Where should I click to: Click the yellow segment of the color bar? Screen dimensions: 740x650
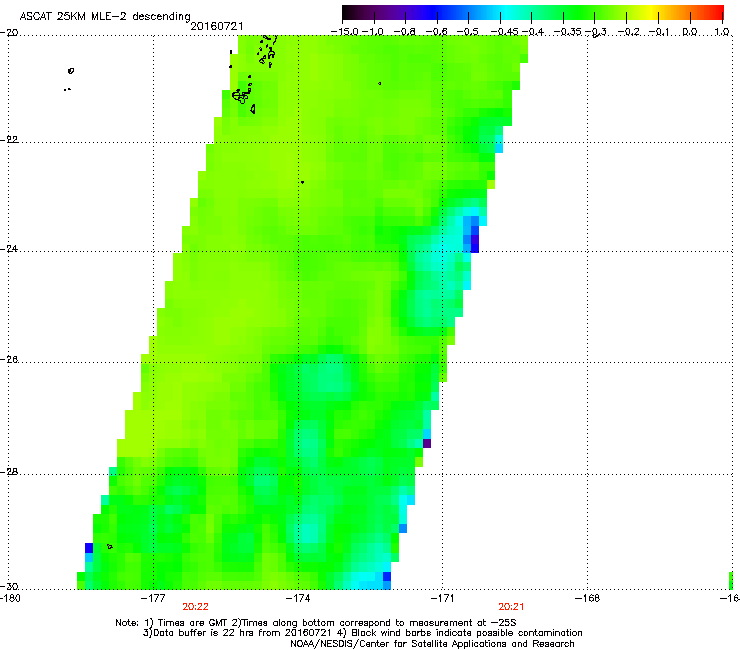tap(651, 13)
